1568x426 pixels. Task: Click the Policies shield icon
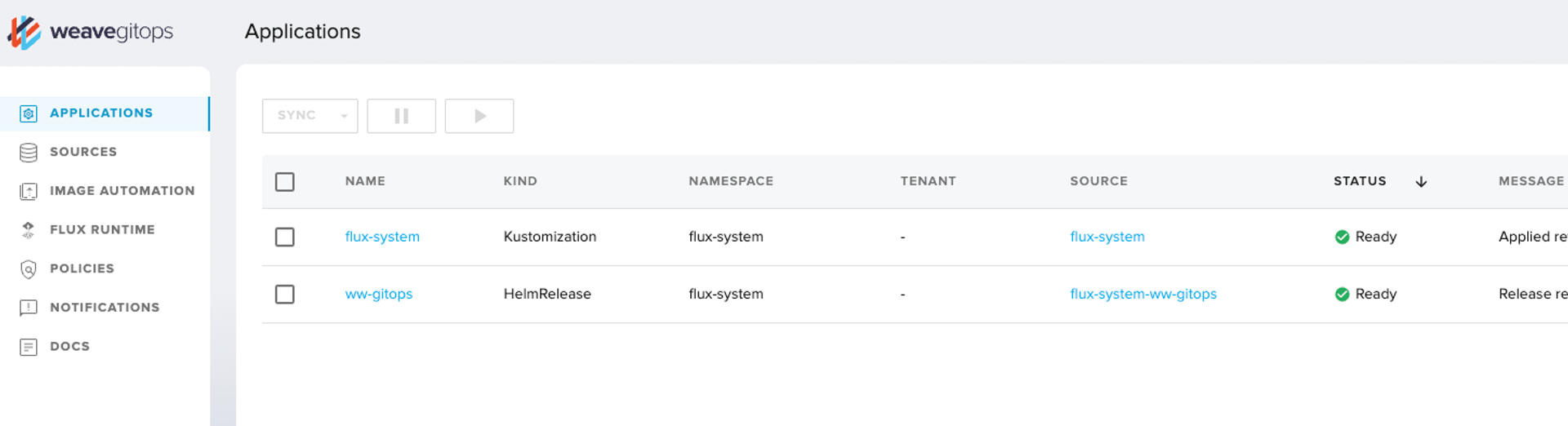(29, 269)
